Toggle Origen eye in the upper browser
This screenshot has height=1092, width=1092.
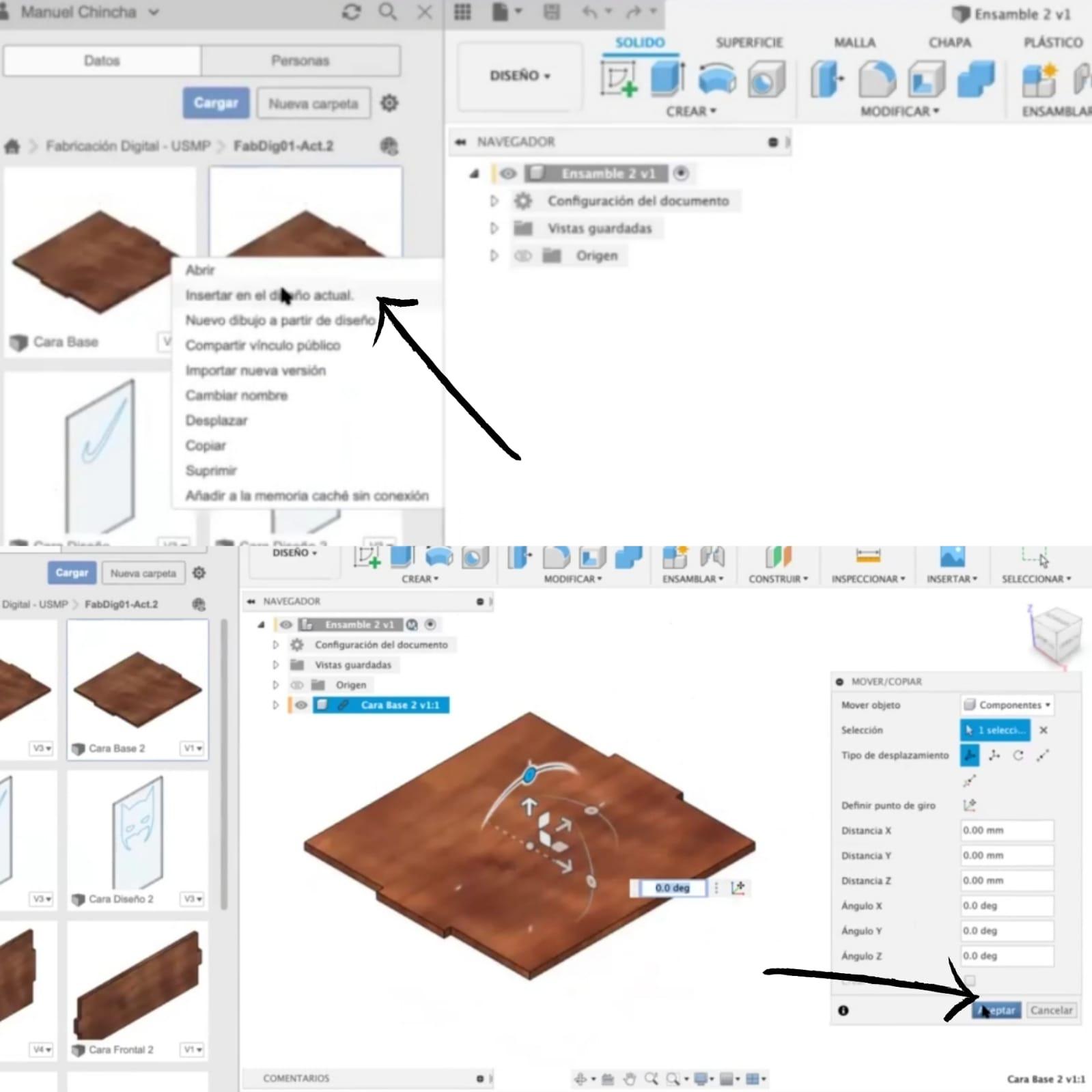(x=522, y=256)
